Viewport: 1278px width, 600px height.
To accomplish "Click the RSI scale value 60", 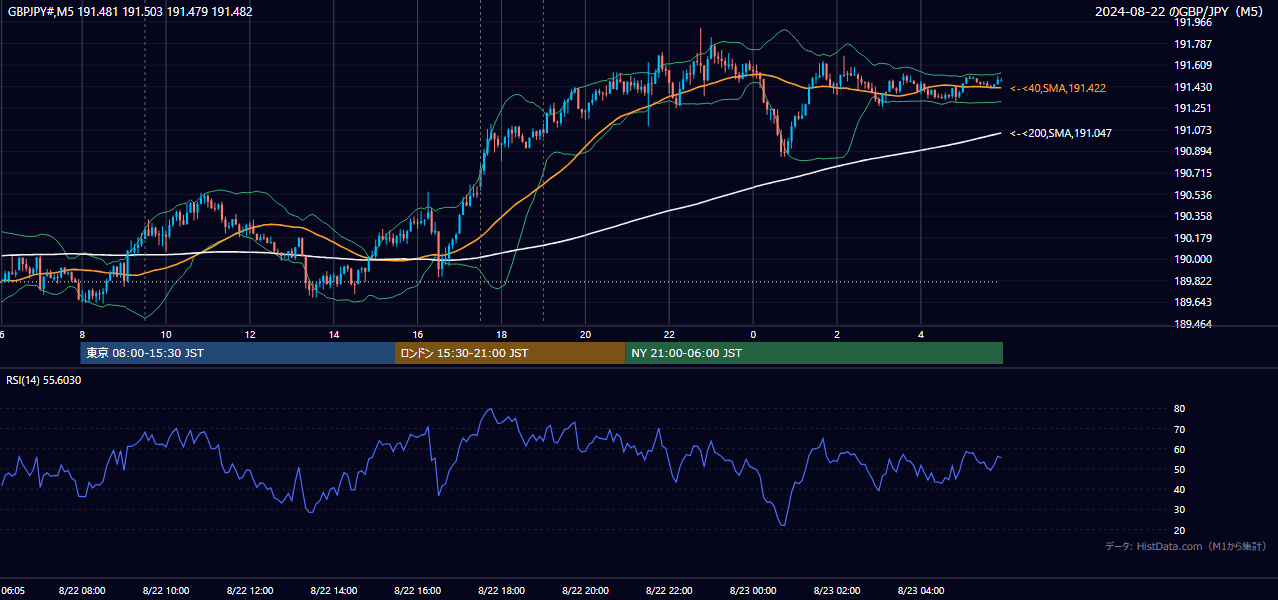I will pos(1179,449).
